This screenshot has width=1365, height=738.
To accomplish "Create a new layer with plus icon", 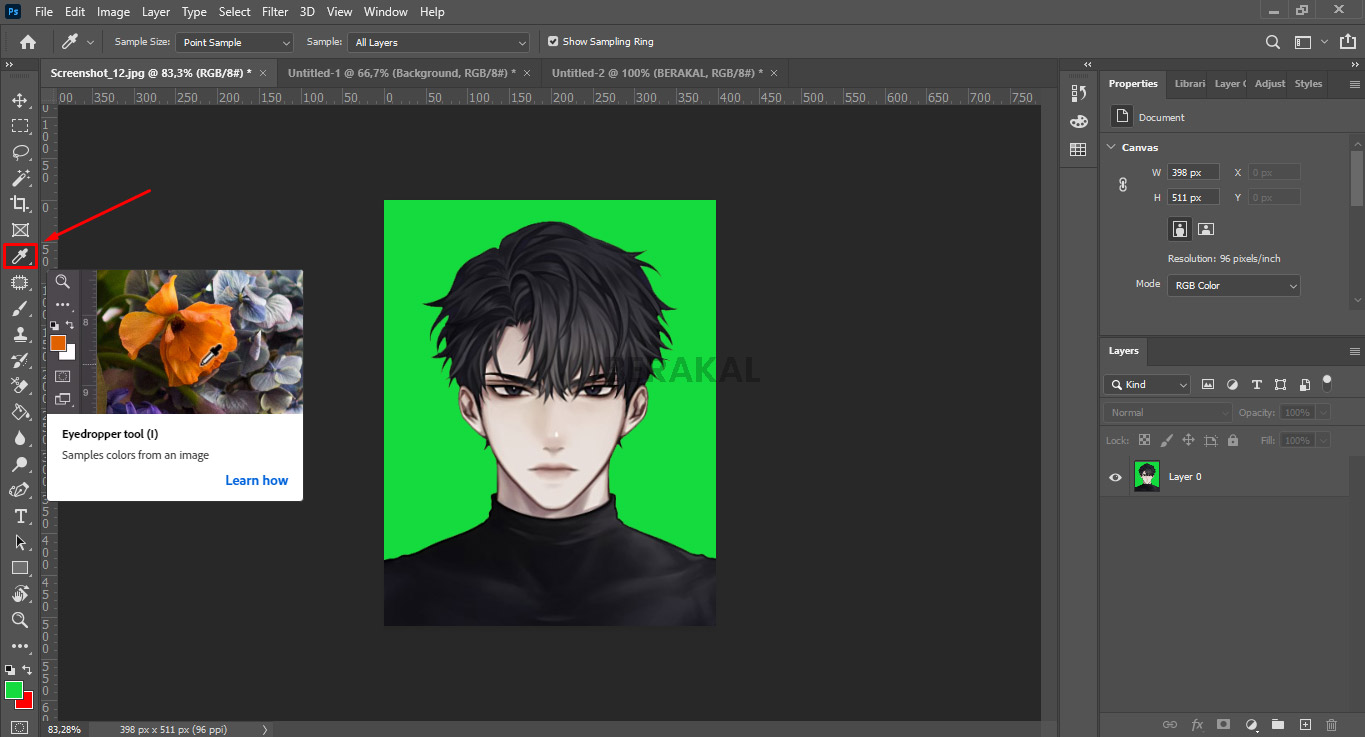I will [x=1304, y=724].
